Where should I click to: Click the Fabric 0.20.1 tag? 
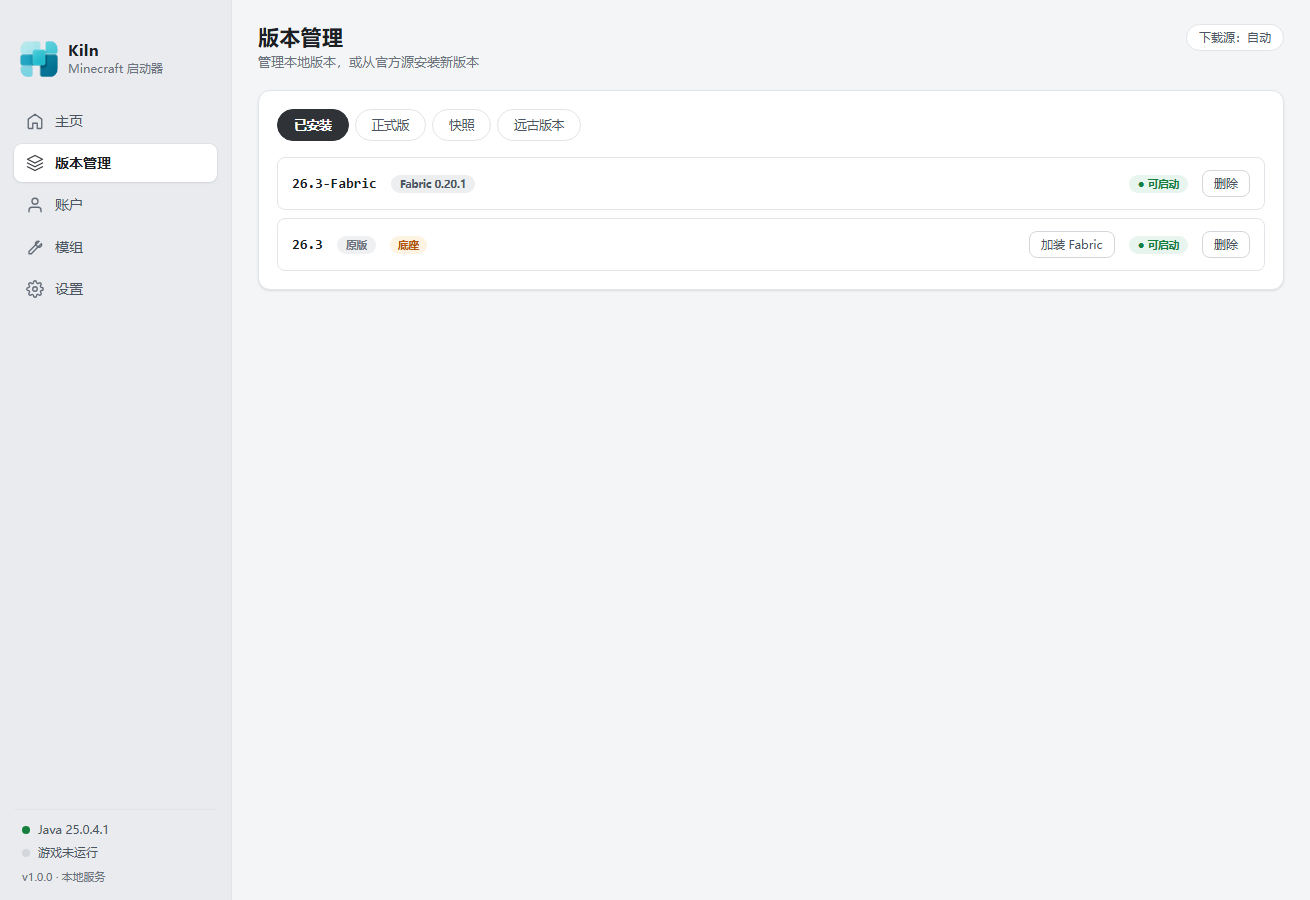(x=433, y=184)
